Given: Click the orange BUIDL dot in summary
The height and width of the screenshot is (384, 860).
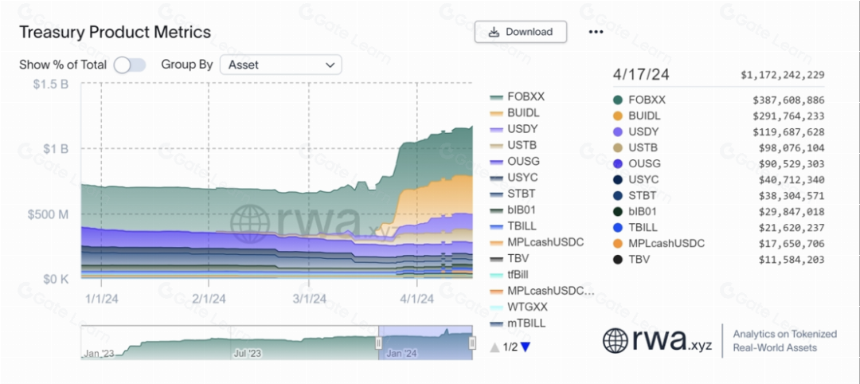Looking at the screenshot, I should pos(618,116).
